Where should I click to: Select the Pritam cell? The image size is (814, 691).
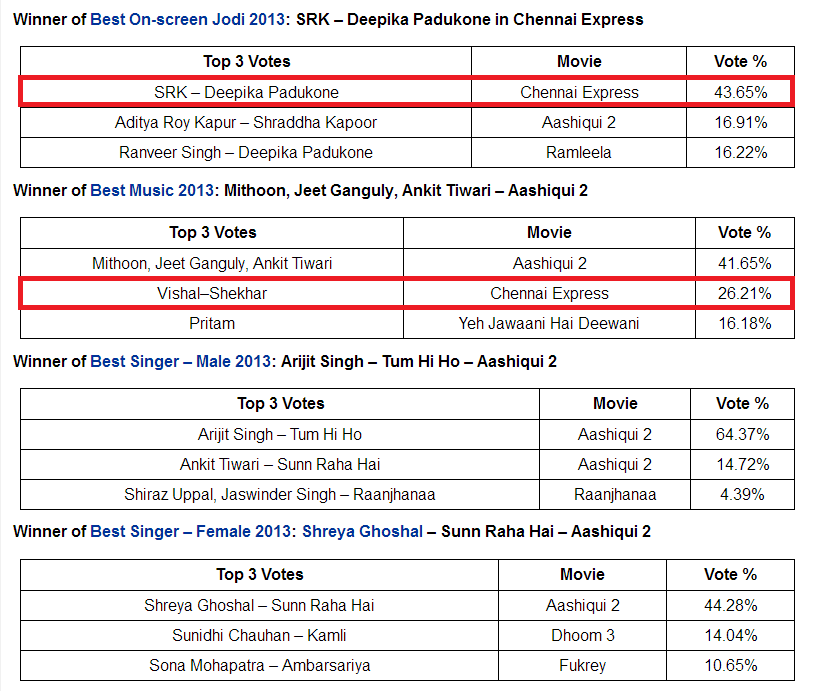212,323
